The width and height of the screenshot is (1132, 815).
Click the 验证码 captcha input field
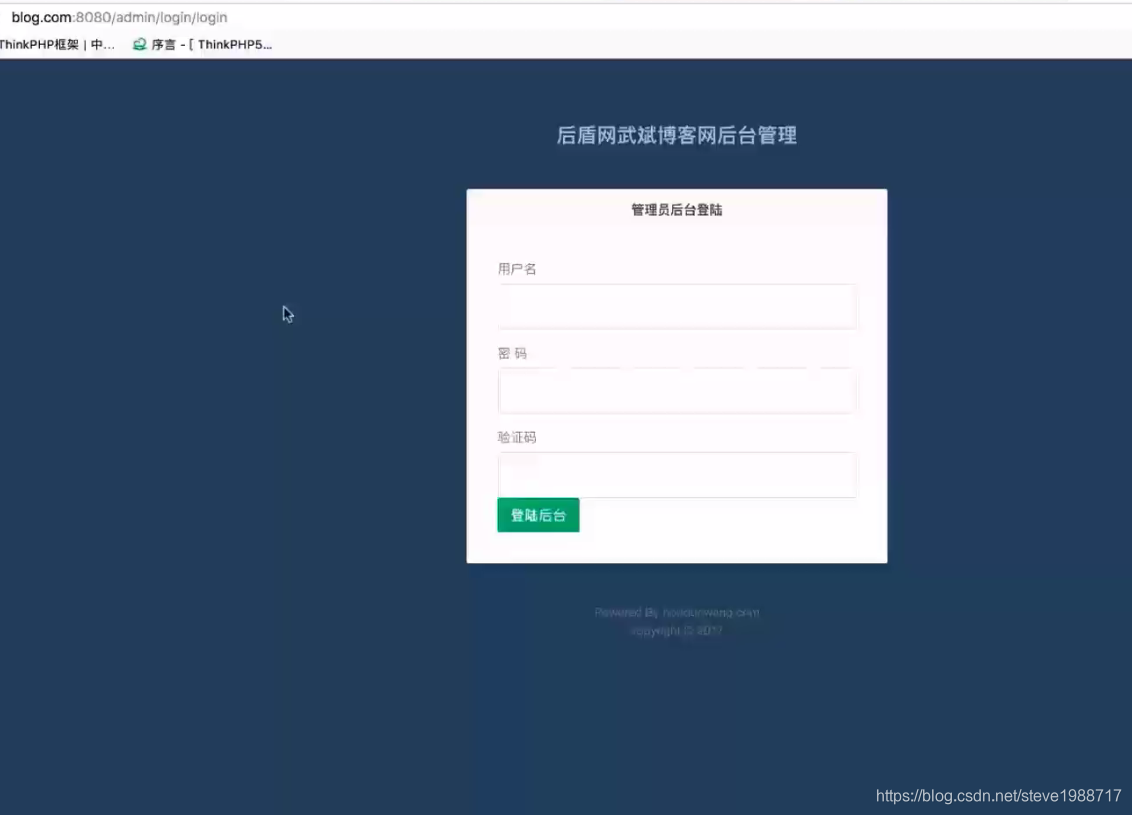click(676, 475)
